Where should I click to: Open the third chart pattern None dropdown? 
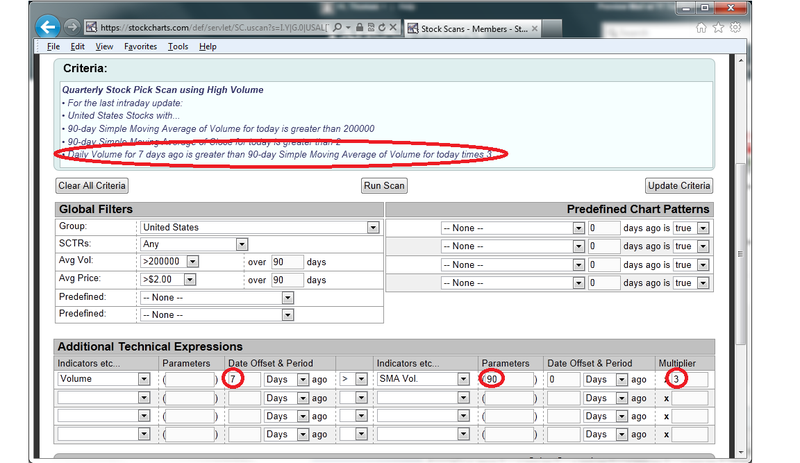point(512,265)
